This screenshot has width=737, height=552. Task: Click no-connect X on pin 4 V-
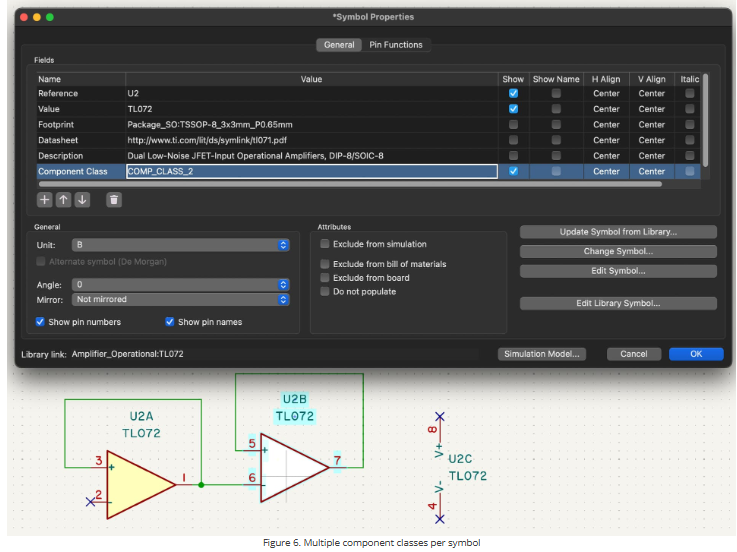coord(439,519)
